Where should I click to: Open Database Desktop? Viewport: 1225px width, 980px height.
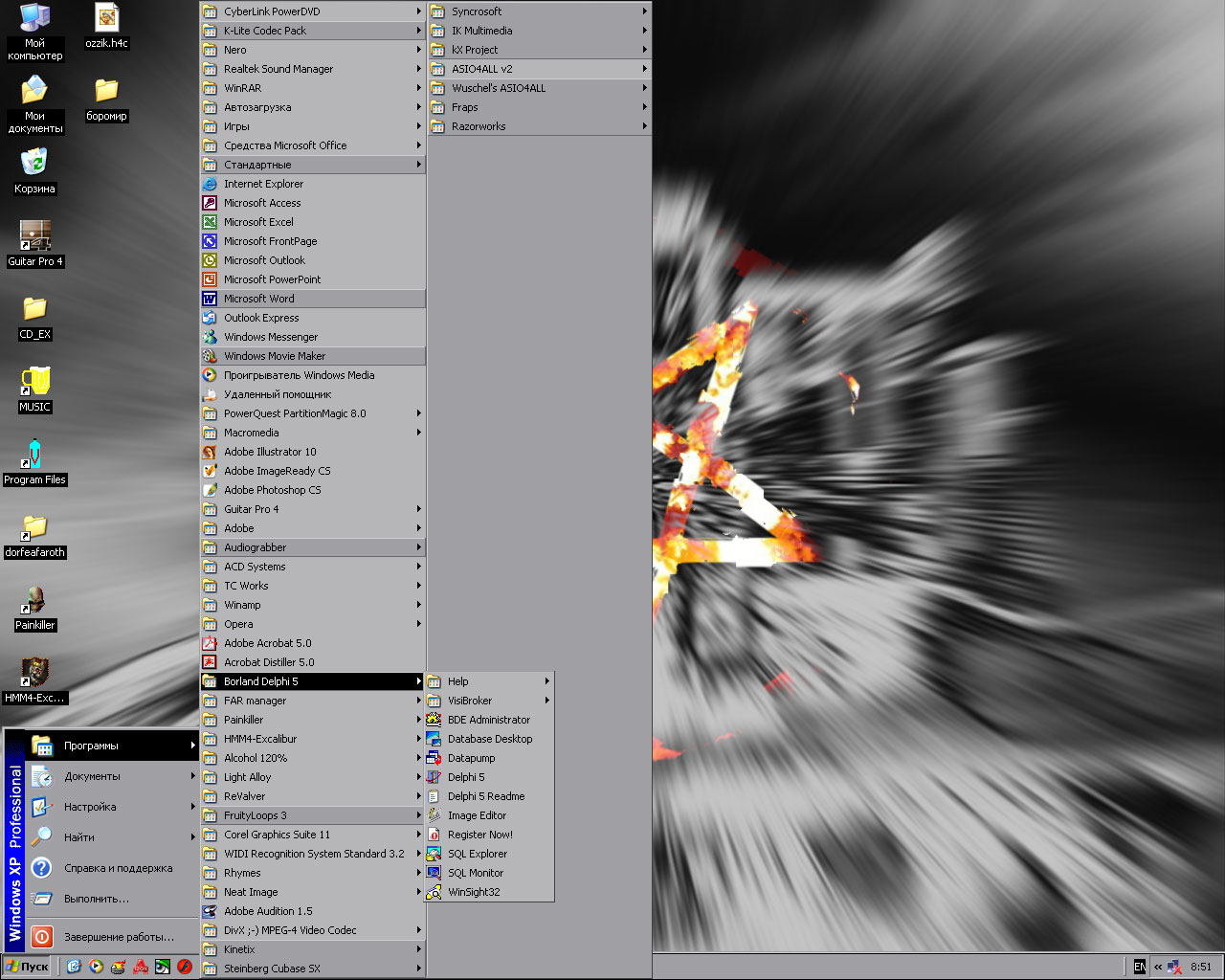pos(490,739)
